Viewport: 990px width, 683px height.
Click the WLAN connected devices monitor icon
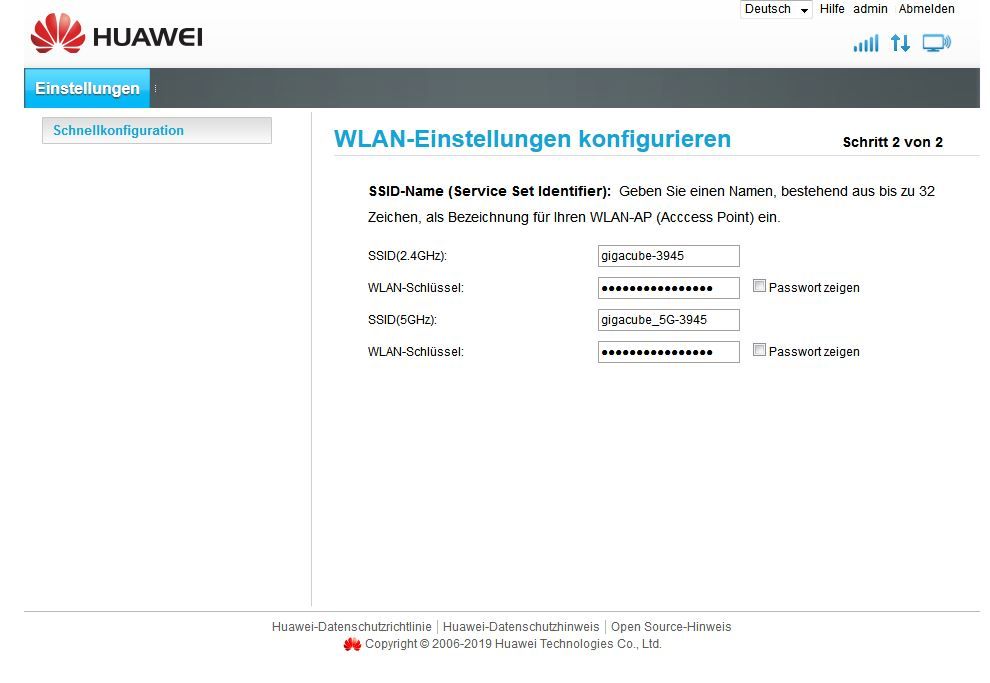937,43
